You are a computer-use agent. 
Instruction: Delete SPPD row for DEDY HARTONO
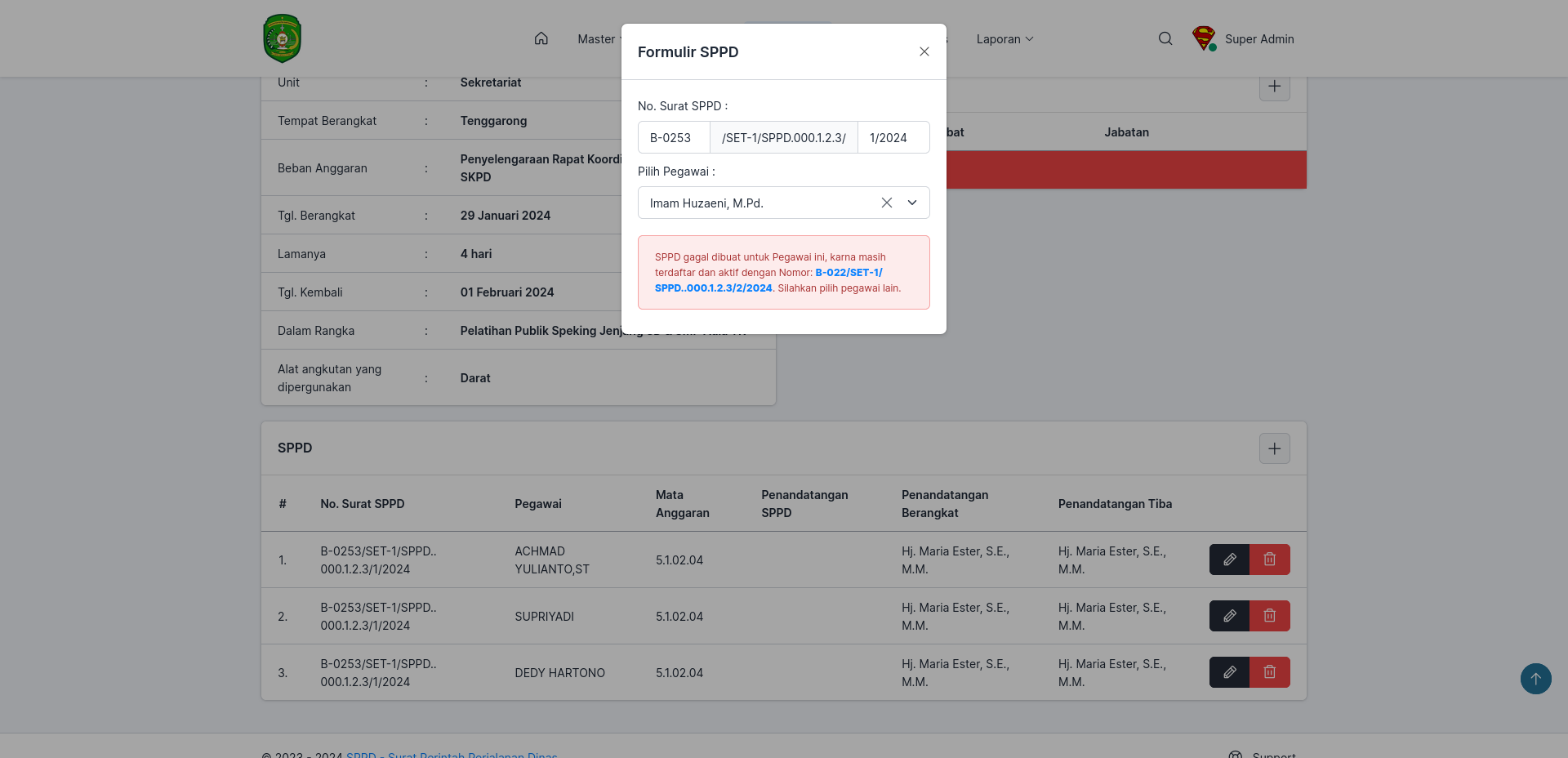click(1270, 672)
